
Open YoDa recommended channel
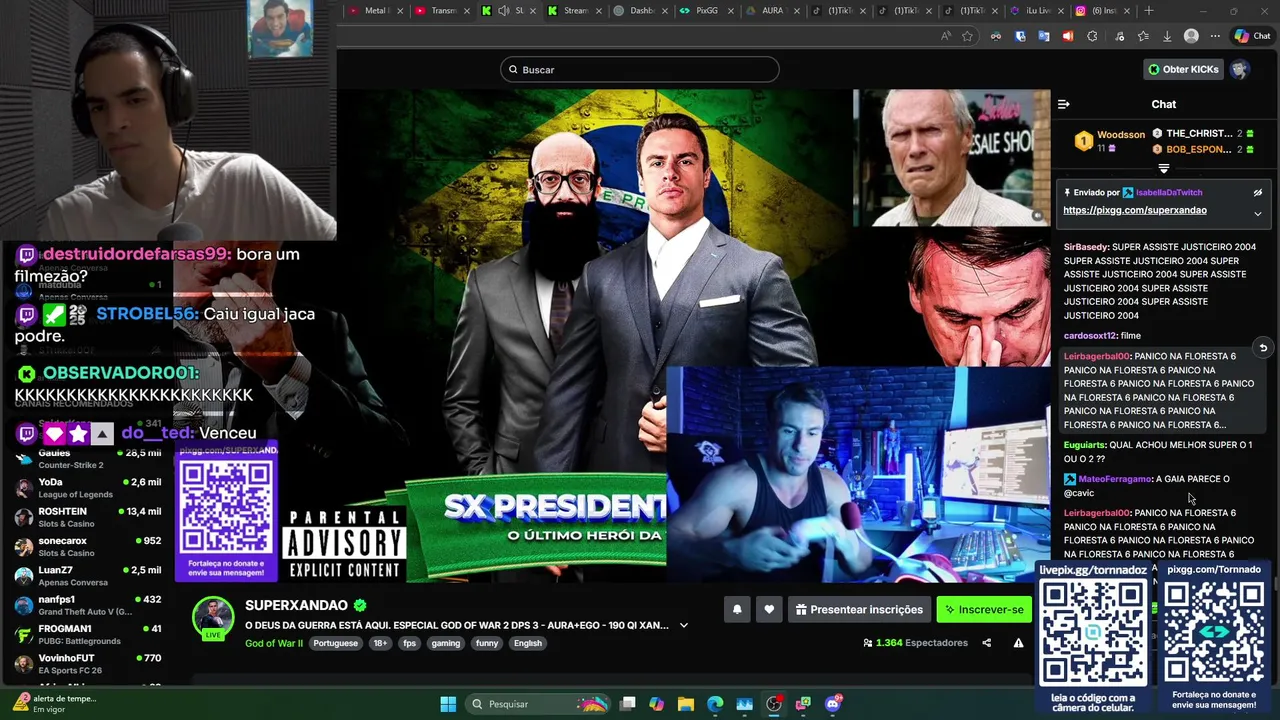pos(88,488)
